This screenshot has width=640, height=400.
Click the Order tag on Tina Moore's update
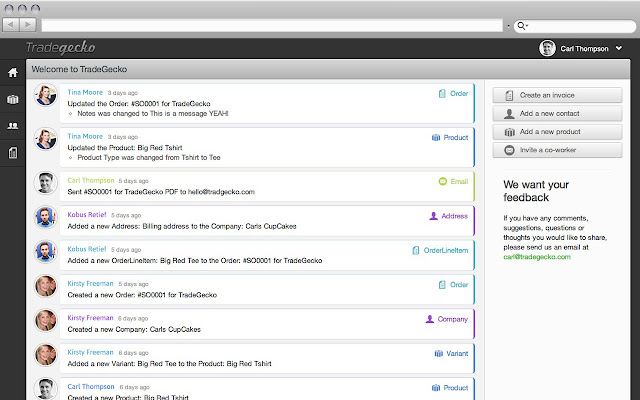pyautogui.click(x=453, y=93)
